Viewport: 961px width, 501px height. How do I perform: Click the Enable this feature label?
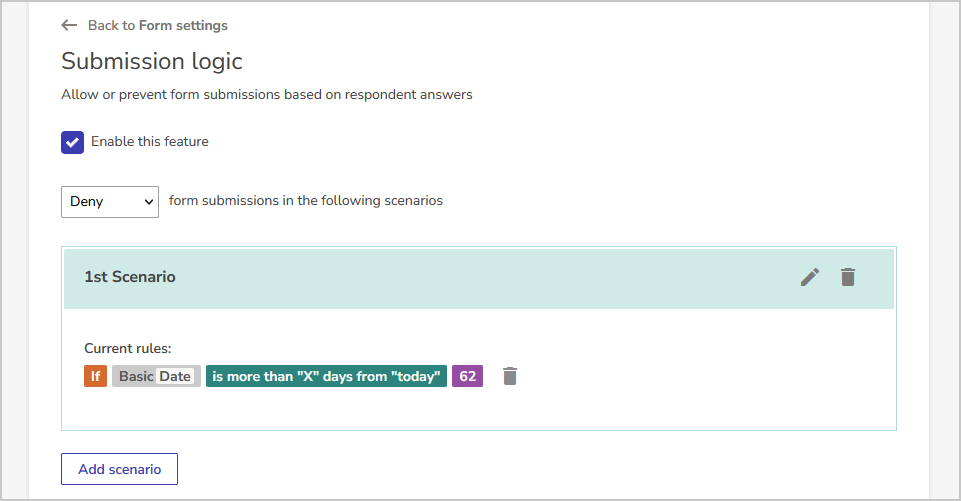[x=150, y=142]
